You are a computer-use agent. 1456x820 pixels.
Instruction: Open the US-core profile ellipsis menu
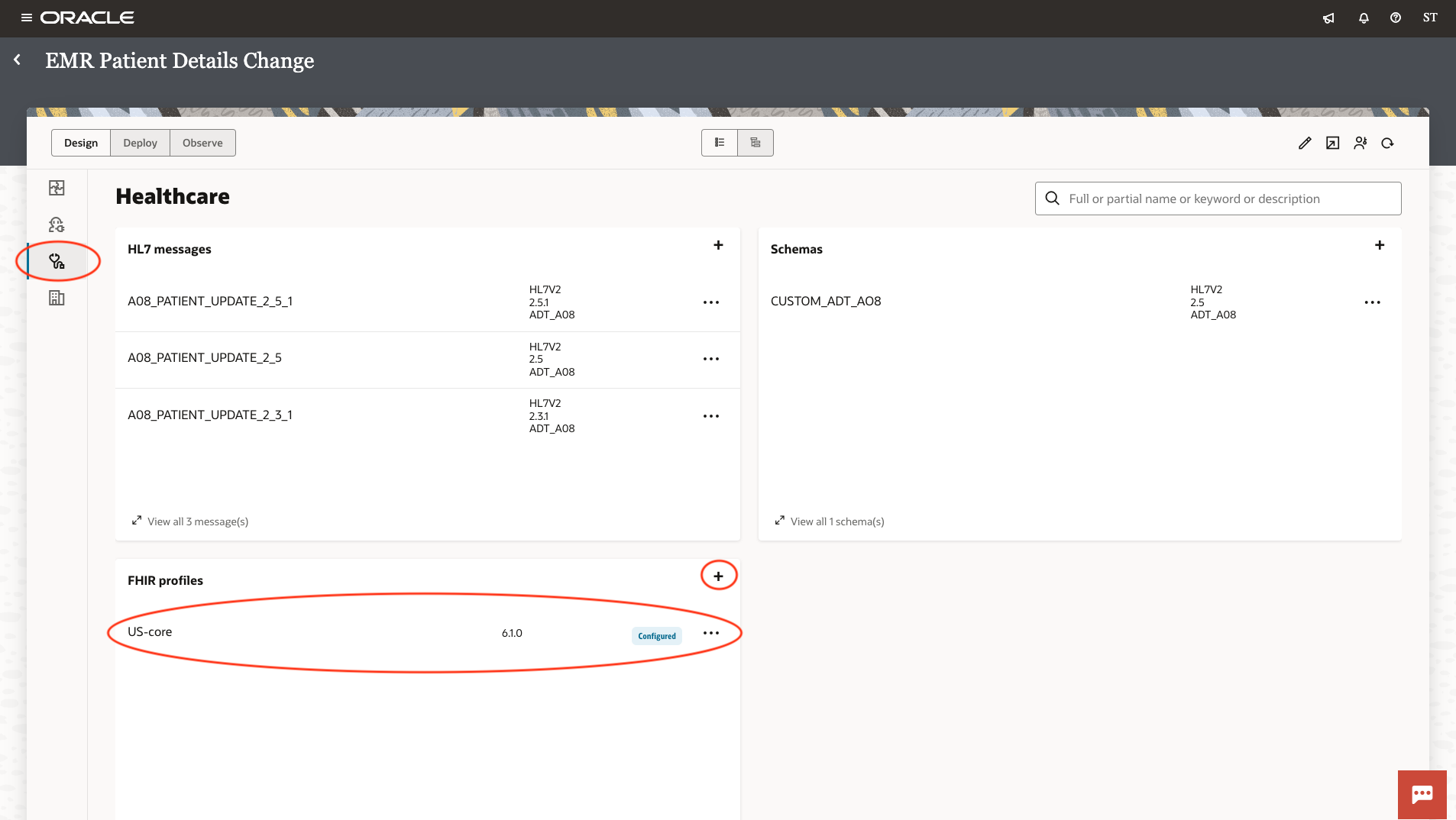click(x=710, y=632)
